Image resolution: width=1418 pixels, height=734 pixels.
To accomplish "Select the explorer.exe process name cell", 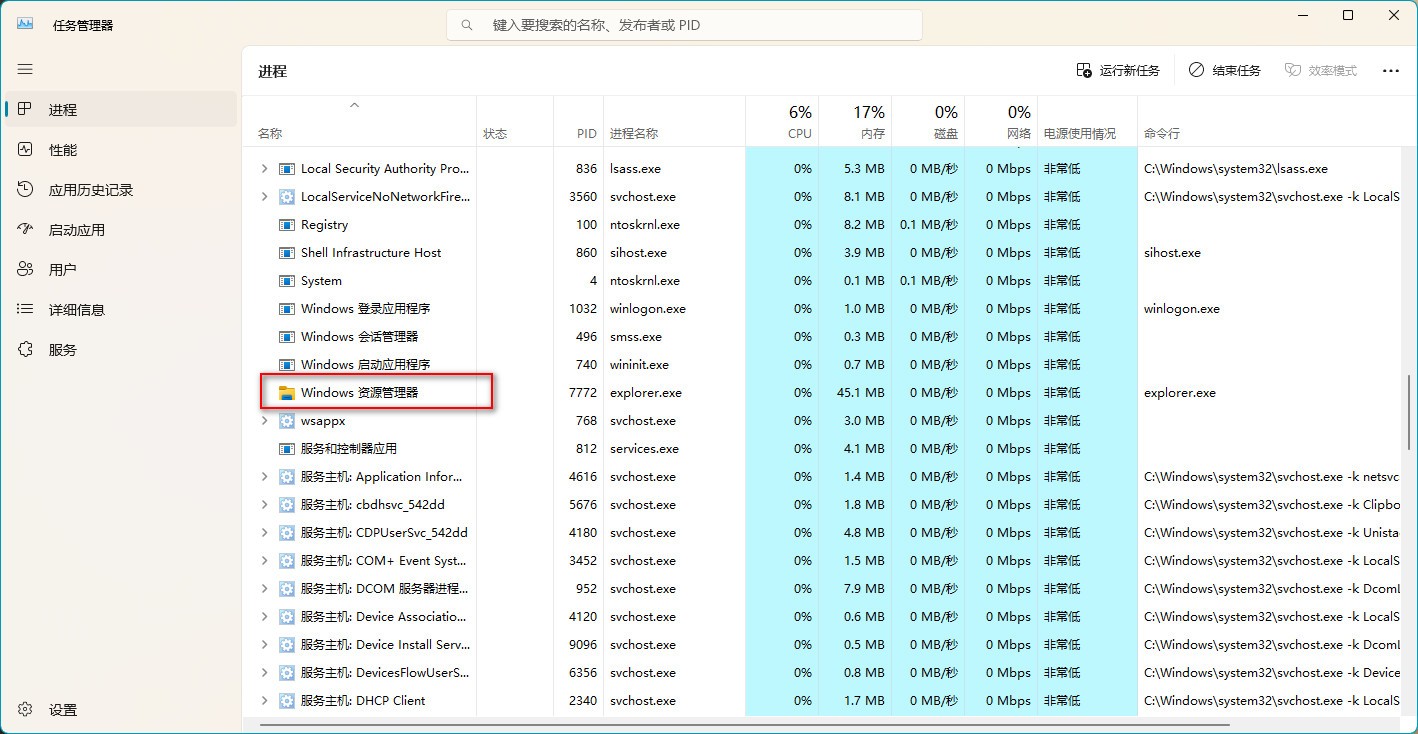I will pos(675,393).
